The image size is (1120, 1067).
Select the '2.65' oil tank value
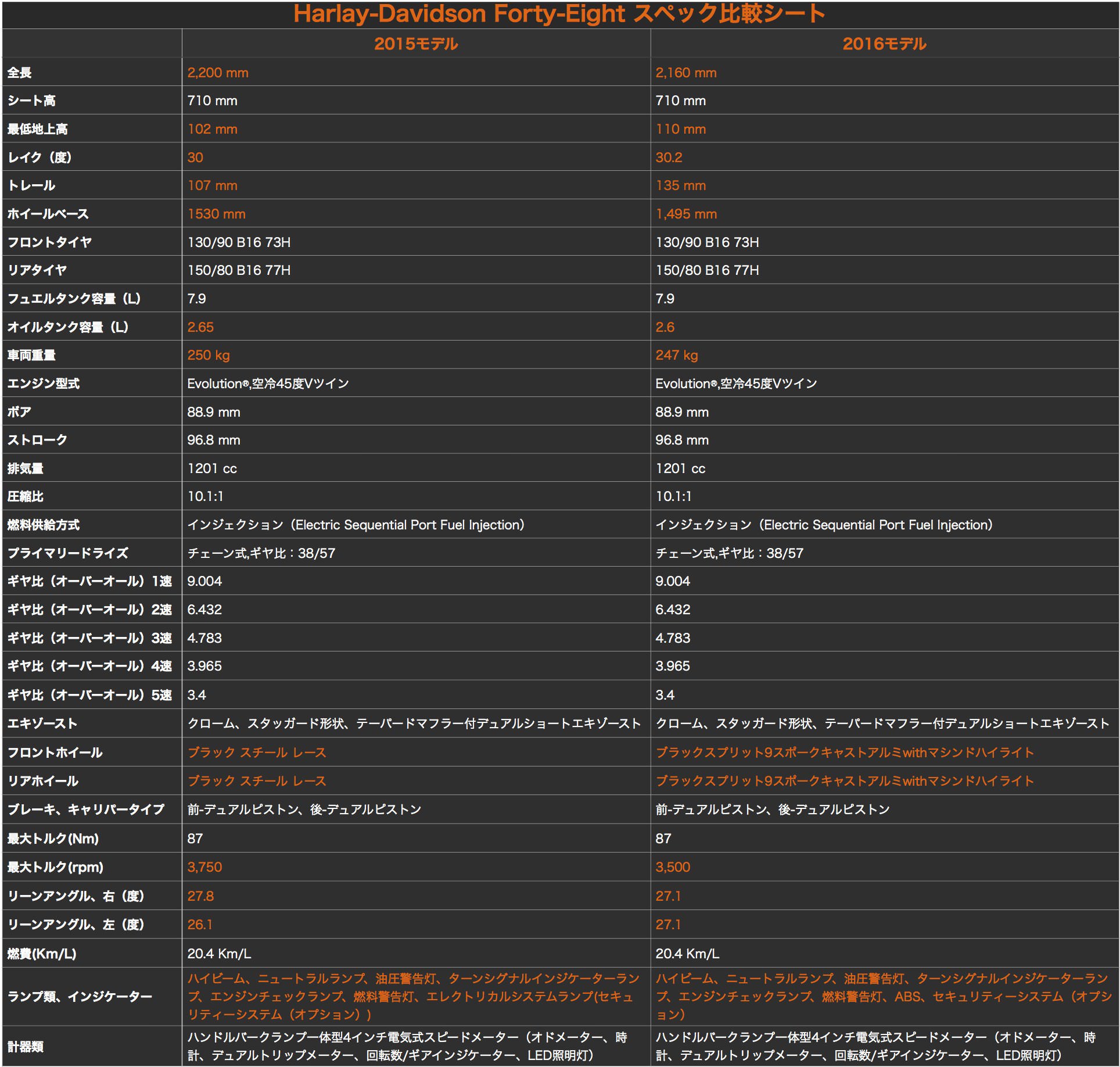pos(200,327)
